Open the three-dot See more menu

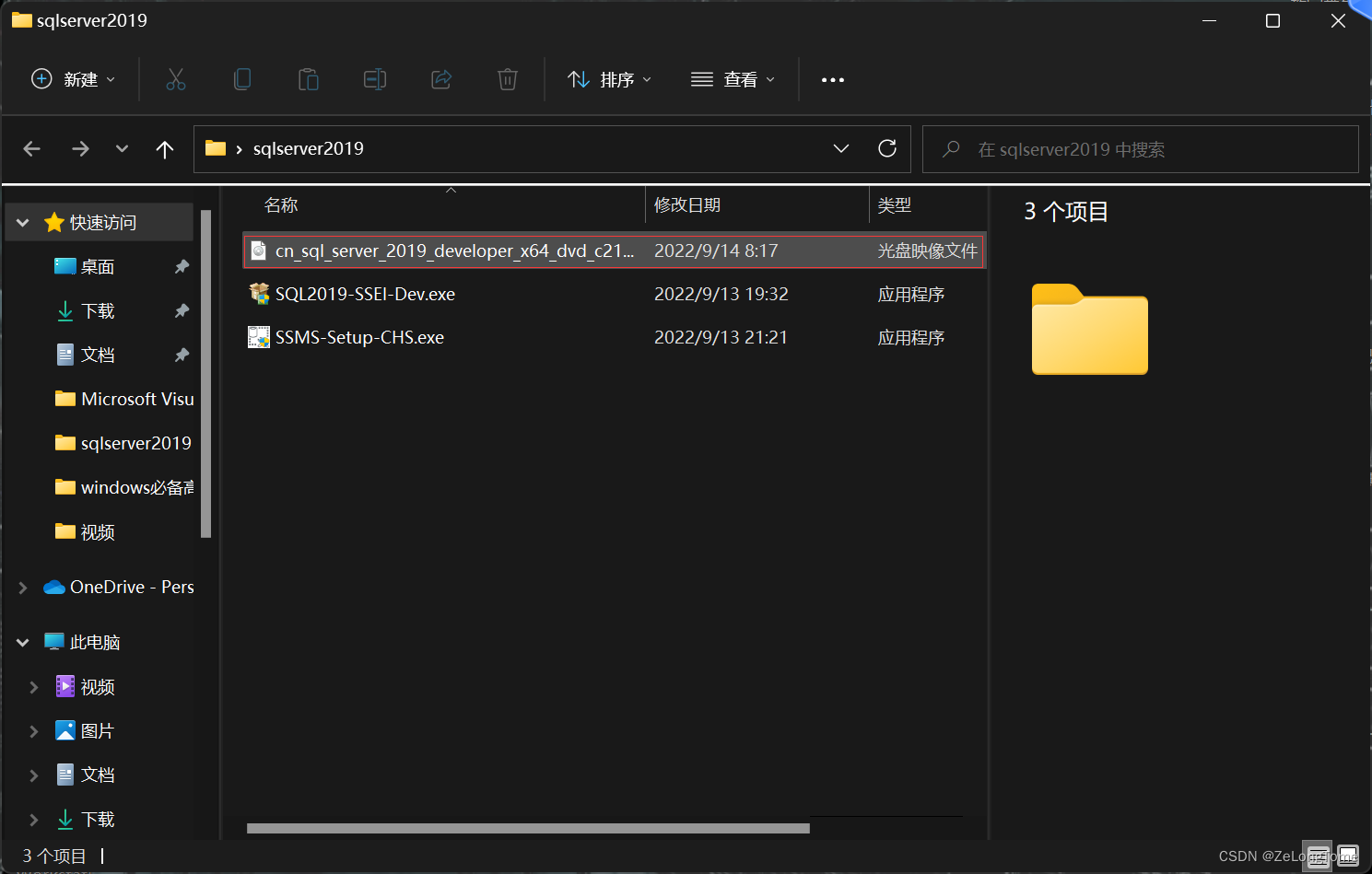(x=833, y=80)
